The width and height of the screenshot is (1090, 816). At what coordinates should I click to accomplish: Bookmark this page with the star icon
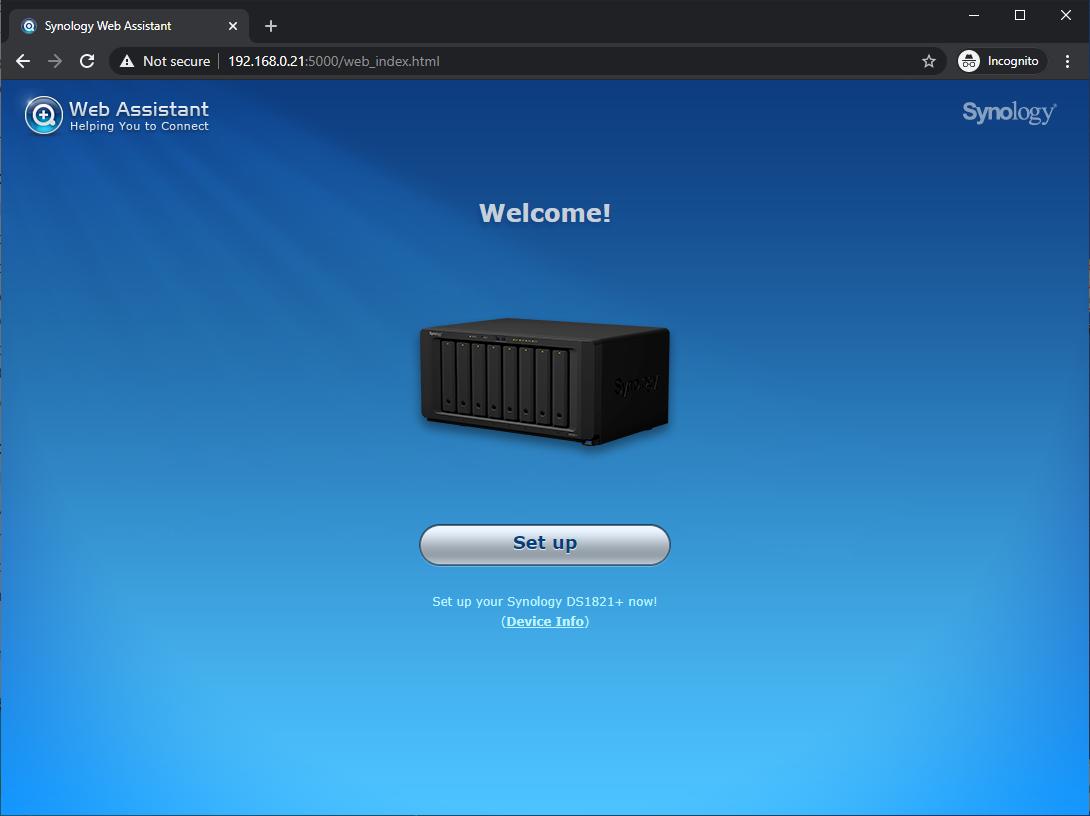[x=929, y=61]
